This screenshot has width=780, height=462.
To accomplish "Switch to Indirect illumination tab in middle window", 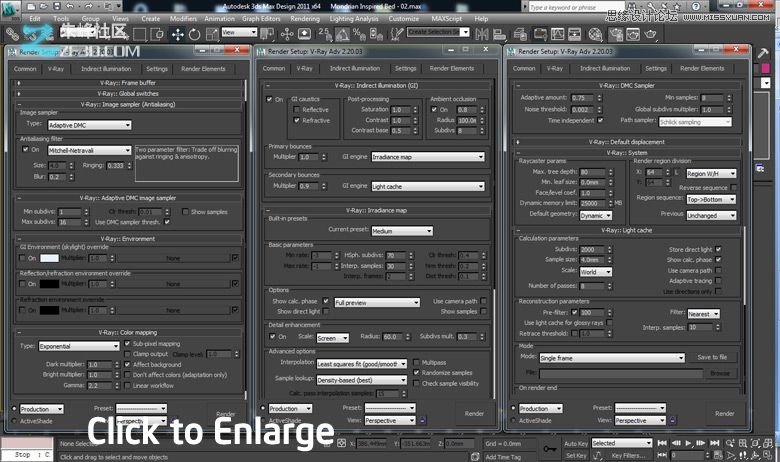I will (x=355, y=69).
